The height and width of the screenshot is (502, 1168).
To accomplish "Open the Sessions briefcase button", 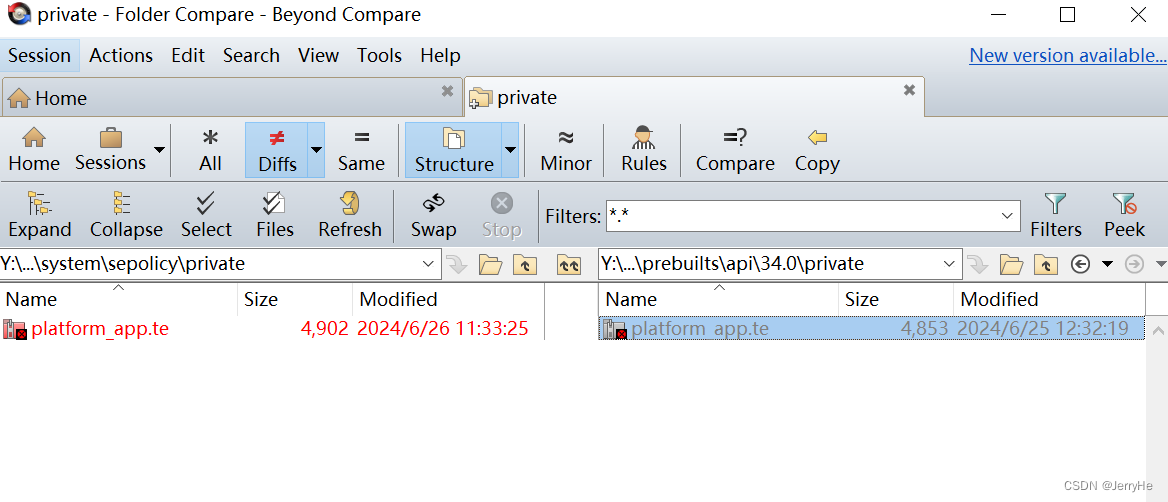I will pos(110,150).
